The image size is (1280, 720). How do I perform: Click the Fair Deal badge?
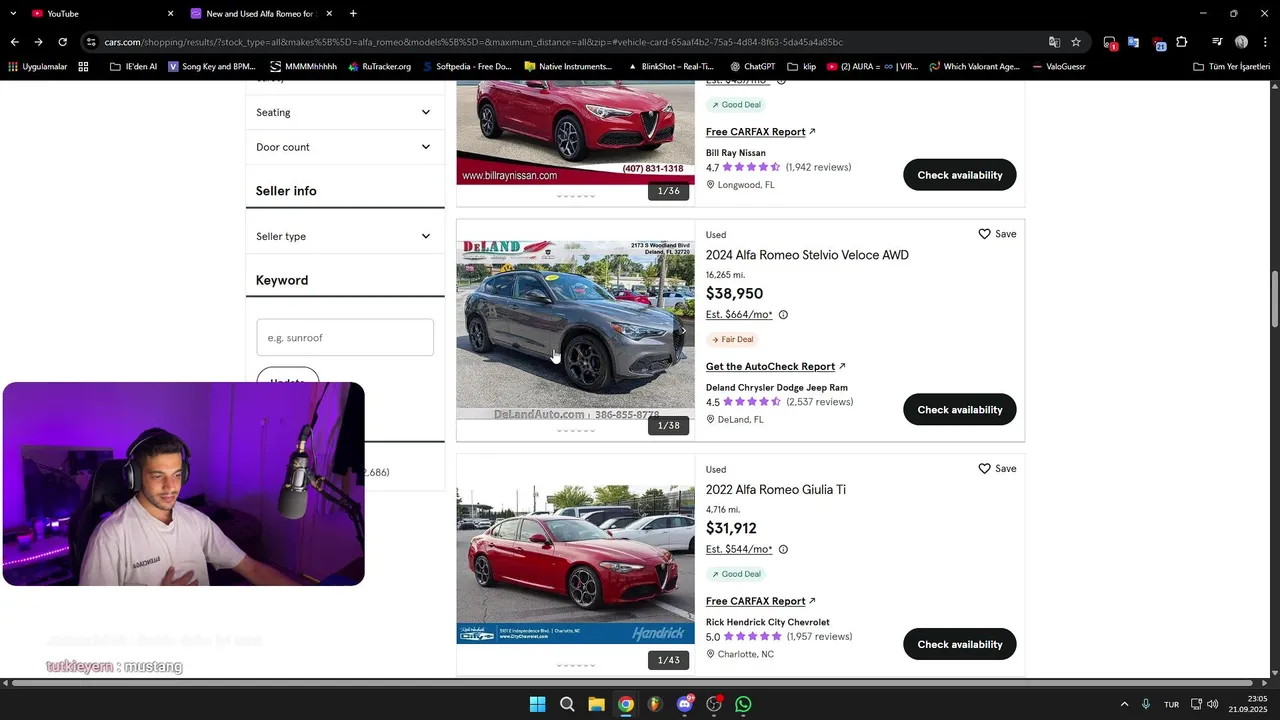[733, 340]
